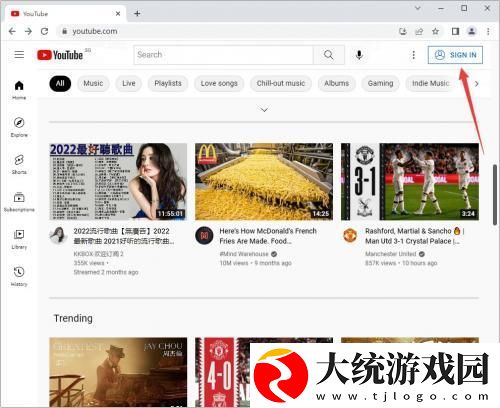Click the Trending section heading
Screen dimensions: 500x408
(73, 318)
